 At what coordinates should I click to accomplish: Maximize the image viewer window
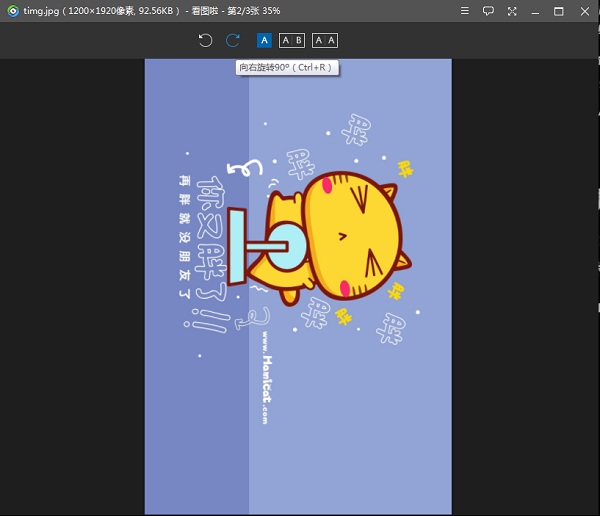(x=559, y=11)
